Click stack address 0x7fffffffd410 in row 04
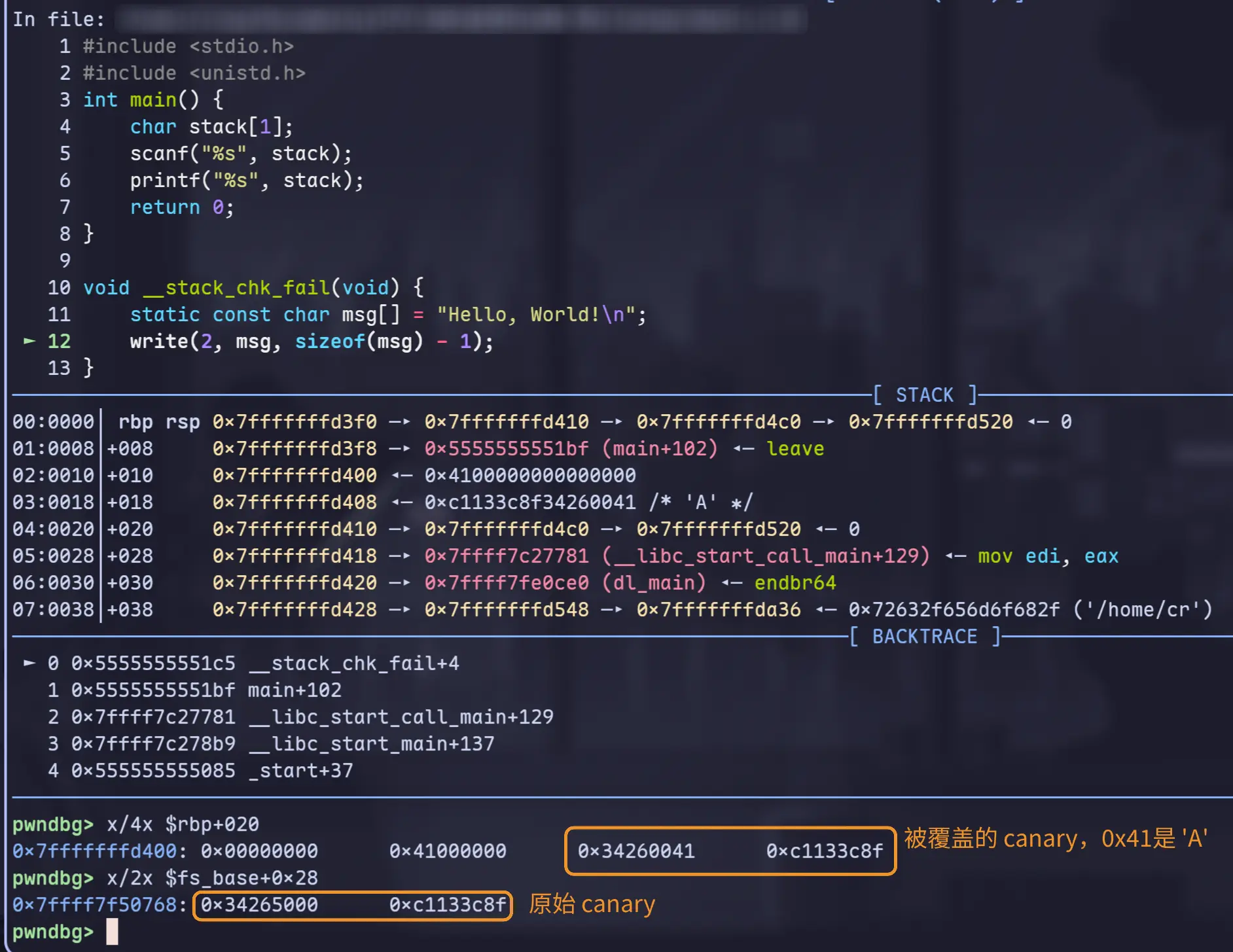 (x=295, y=529)
